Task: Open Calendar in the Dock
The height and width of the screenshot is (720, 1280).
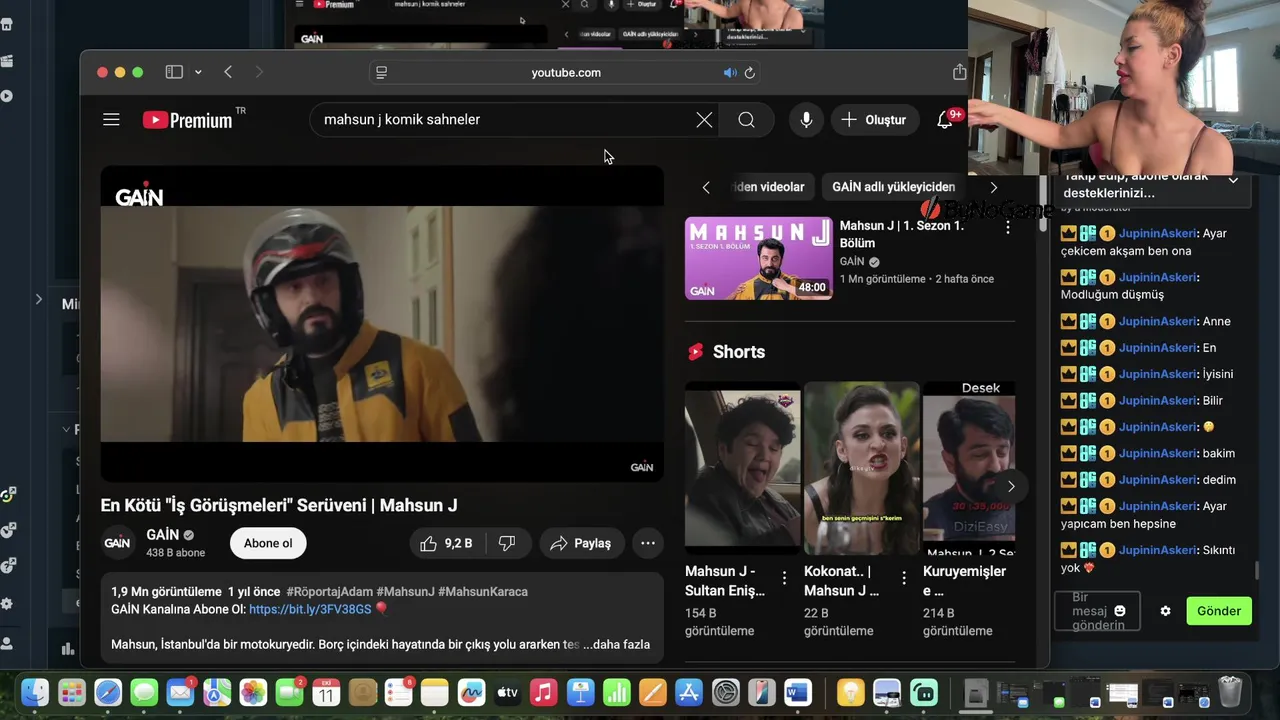Action: coord(326,692)
